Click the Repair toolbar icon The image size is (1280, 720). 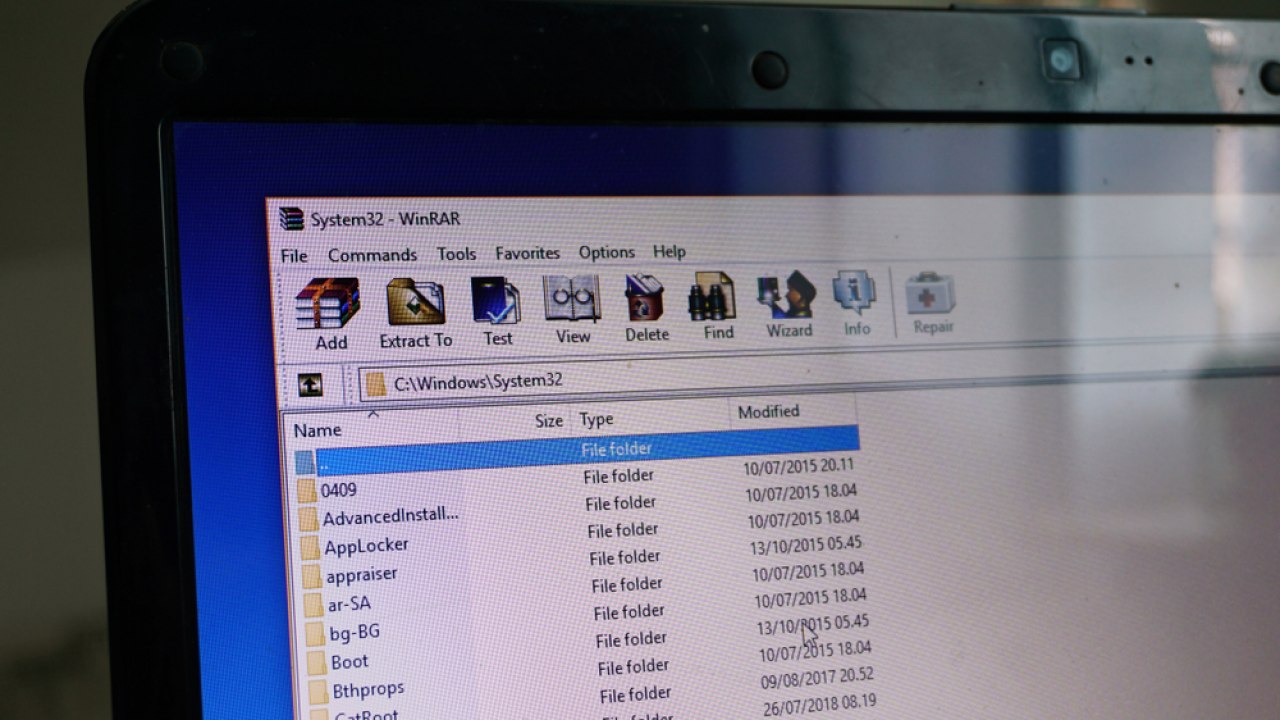[931, 296]
